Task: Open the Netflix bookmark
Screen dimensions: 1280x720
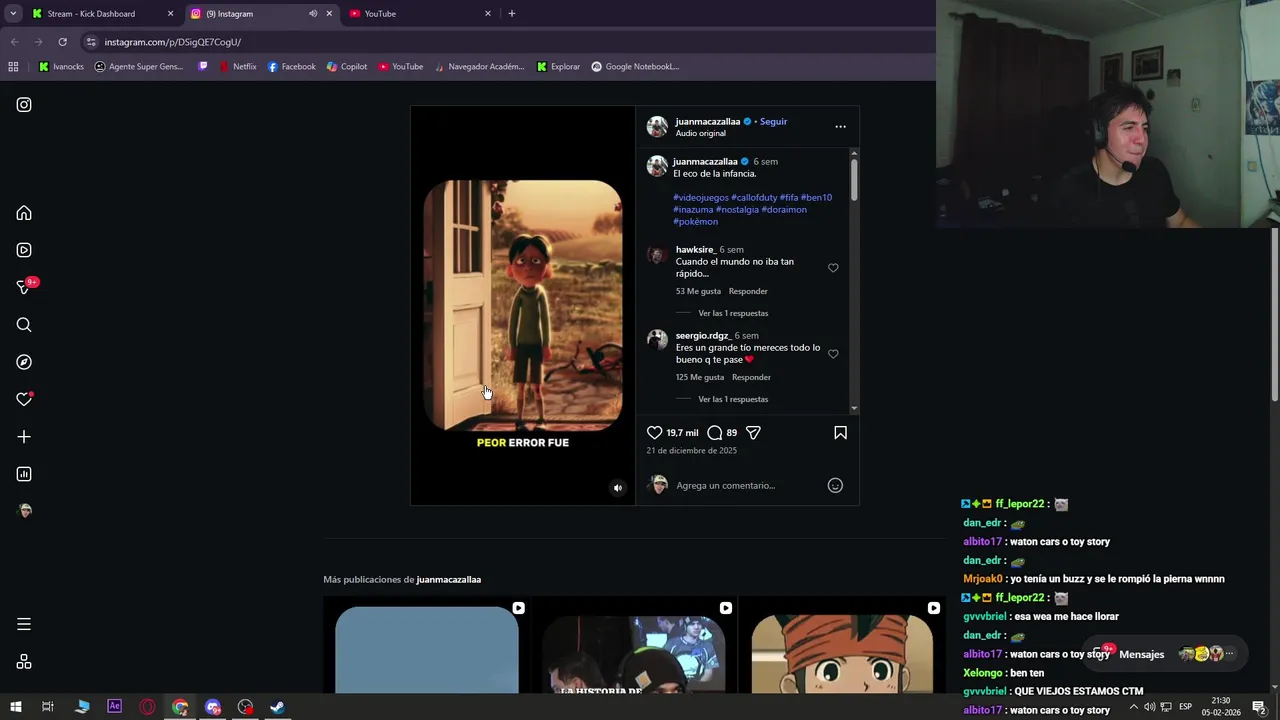Action: click(x=236, y=67)
